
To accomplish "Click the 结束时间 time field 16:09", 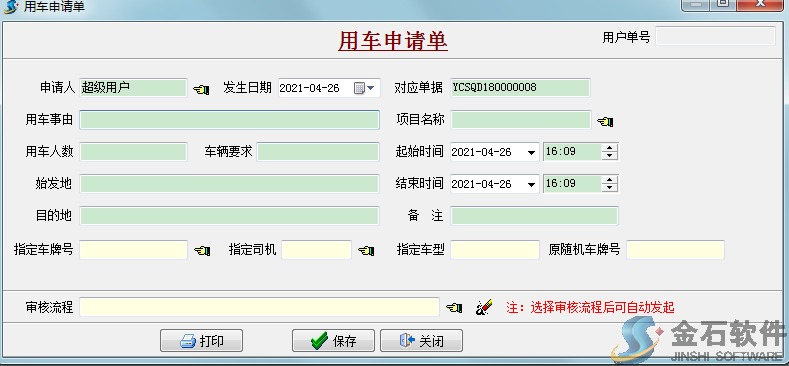I will [572, 184].
